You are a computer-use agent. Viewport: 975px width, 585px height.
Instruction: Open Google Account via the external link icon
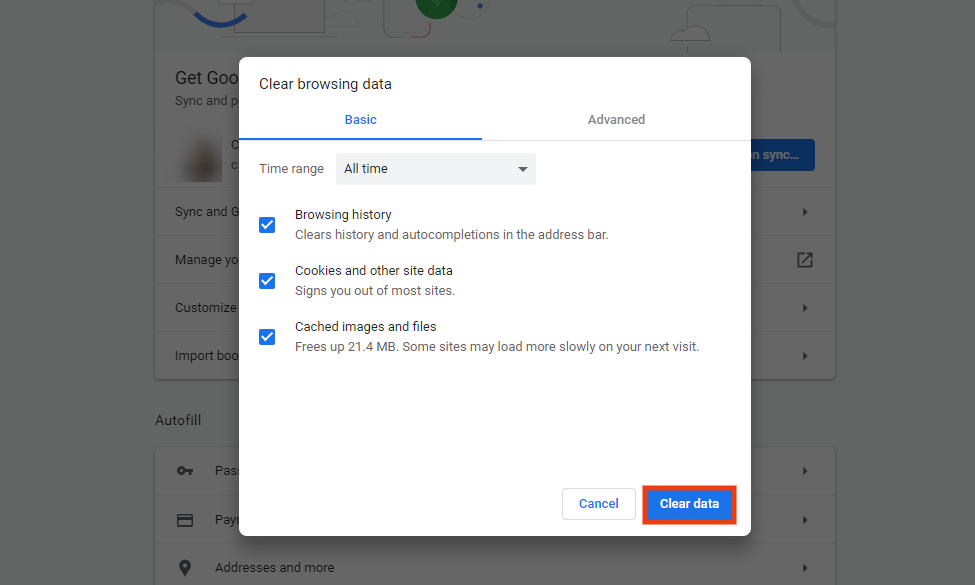805,259
